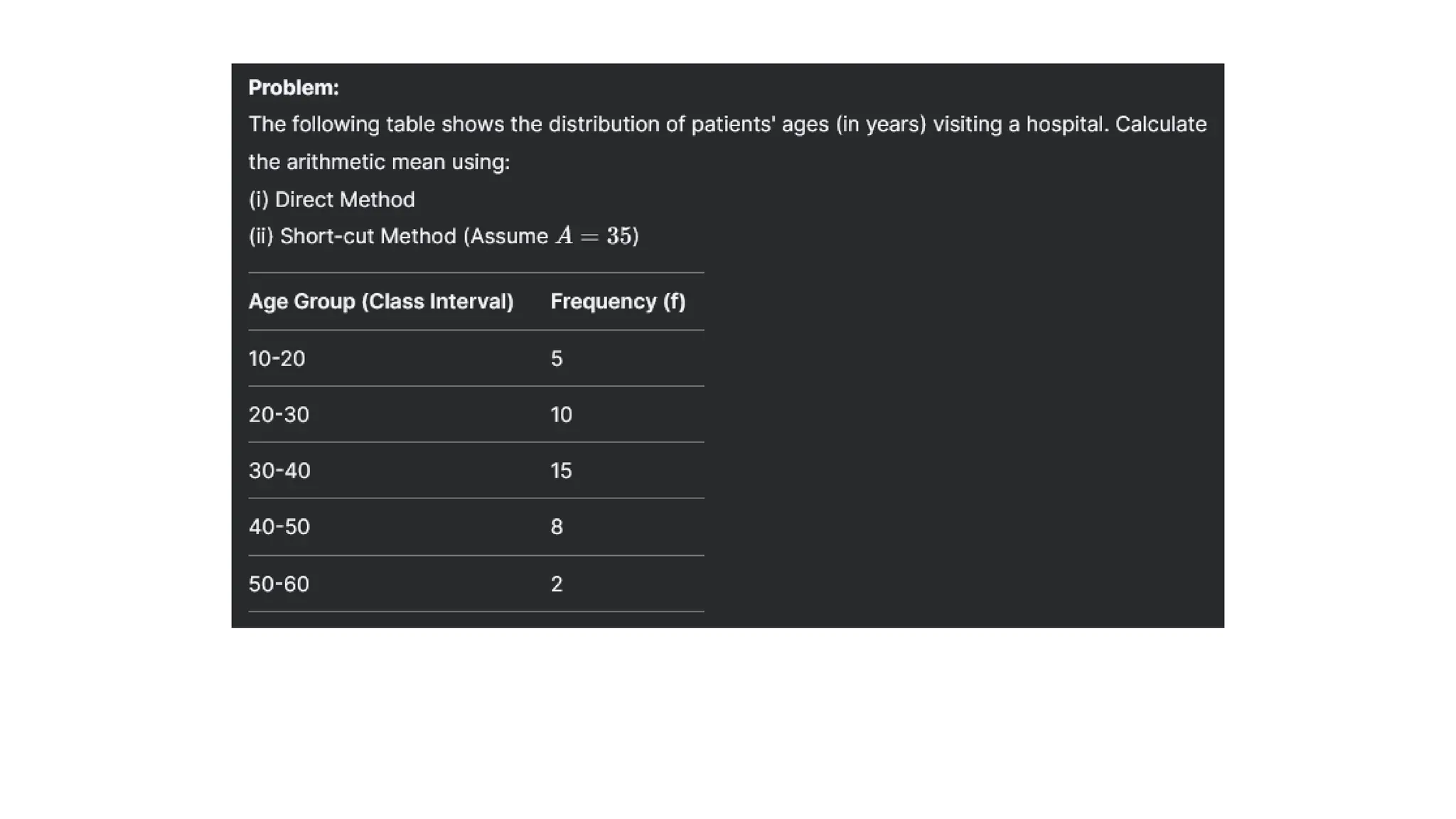Image resolution: width=1456 pixels, height=819 pixels.
Task: Click frequency value 8 in the table
Action: [557, 527]
